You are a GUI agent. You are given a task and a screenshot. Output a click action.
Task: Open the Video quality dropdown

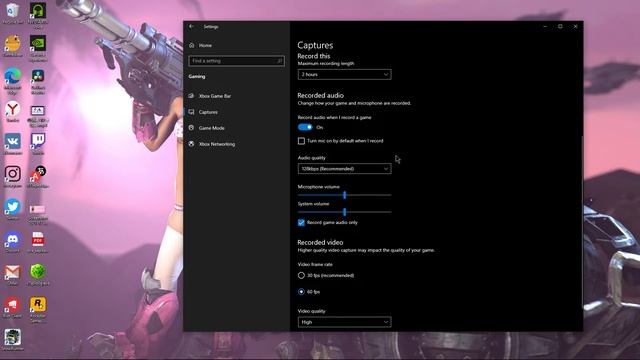coord(344,322)
